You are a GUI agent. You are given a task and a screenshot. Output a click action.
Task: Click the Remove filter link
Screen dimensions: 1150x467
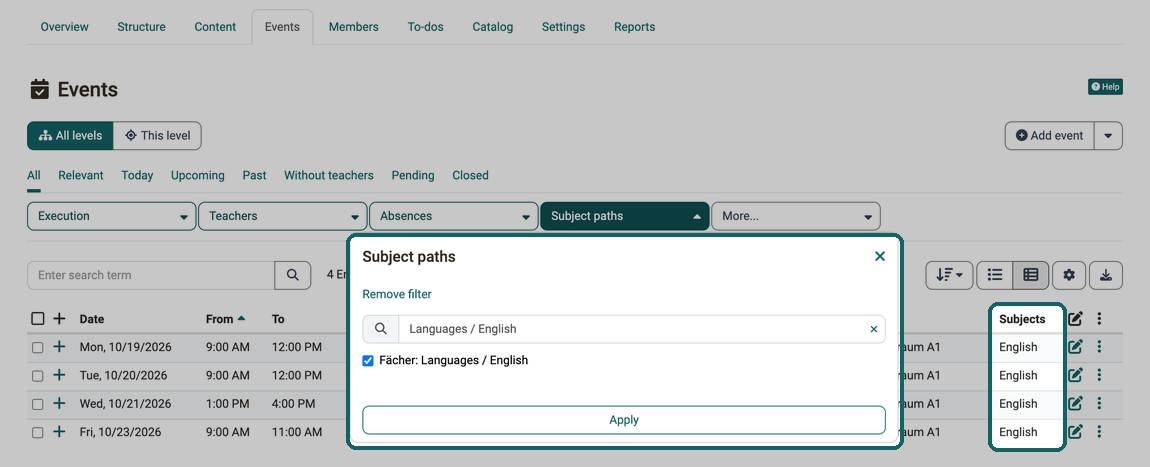tap(397, 294)
